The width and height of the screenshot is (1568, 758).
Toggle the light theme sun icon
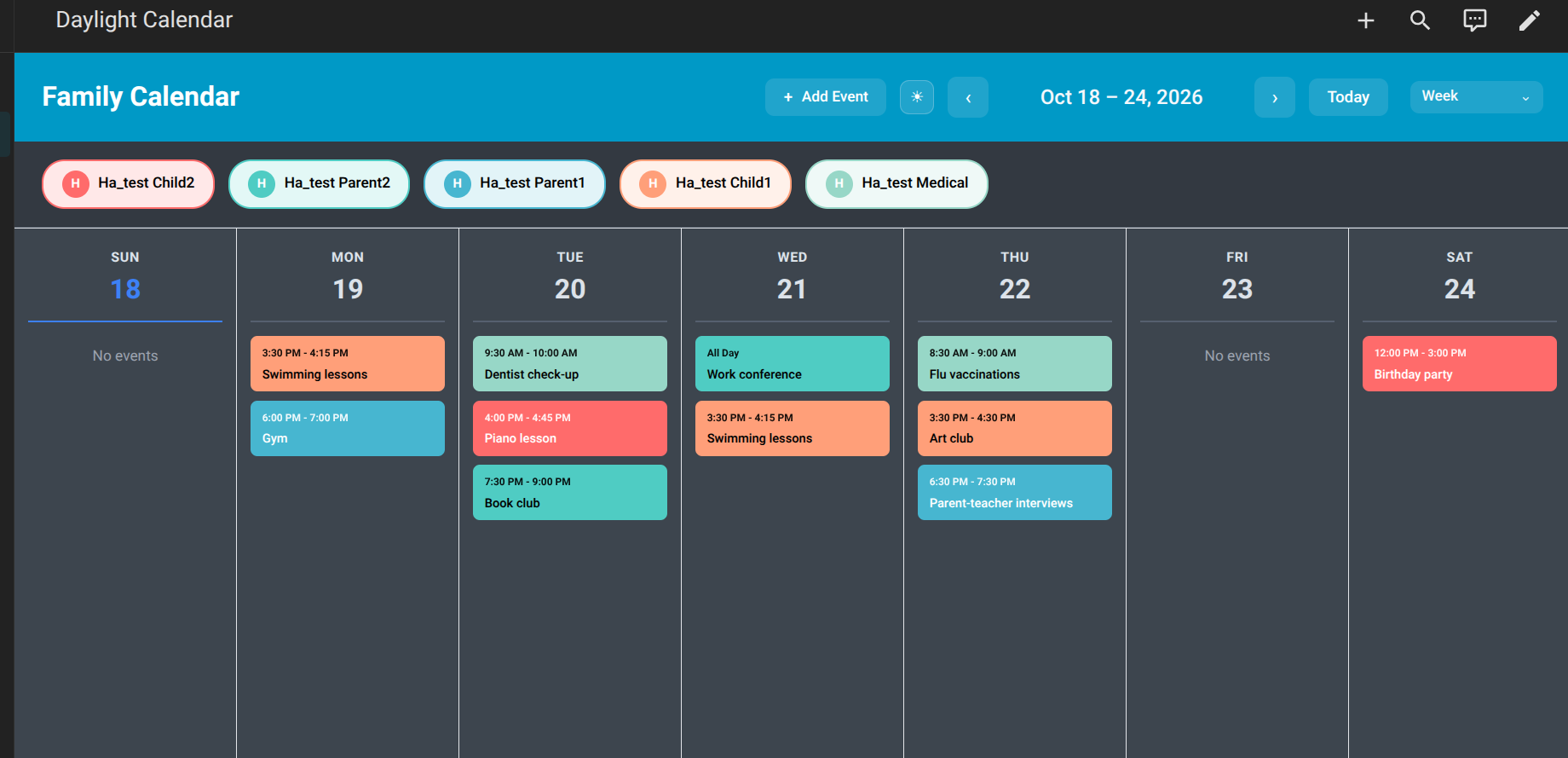pyautogui.click(x=917, y=97)
